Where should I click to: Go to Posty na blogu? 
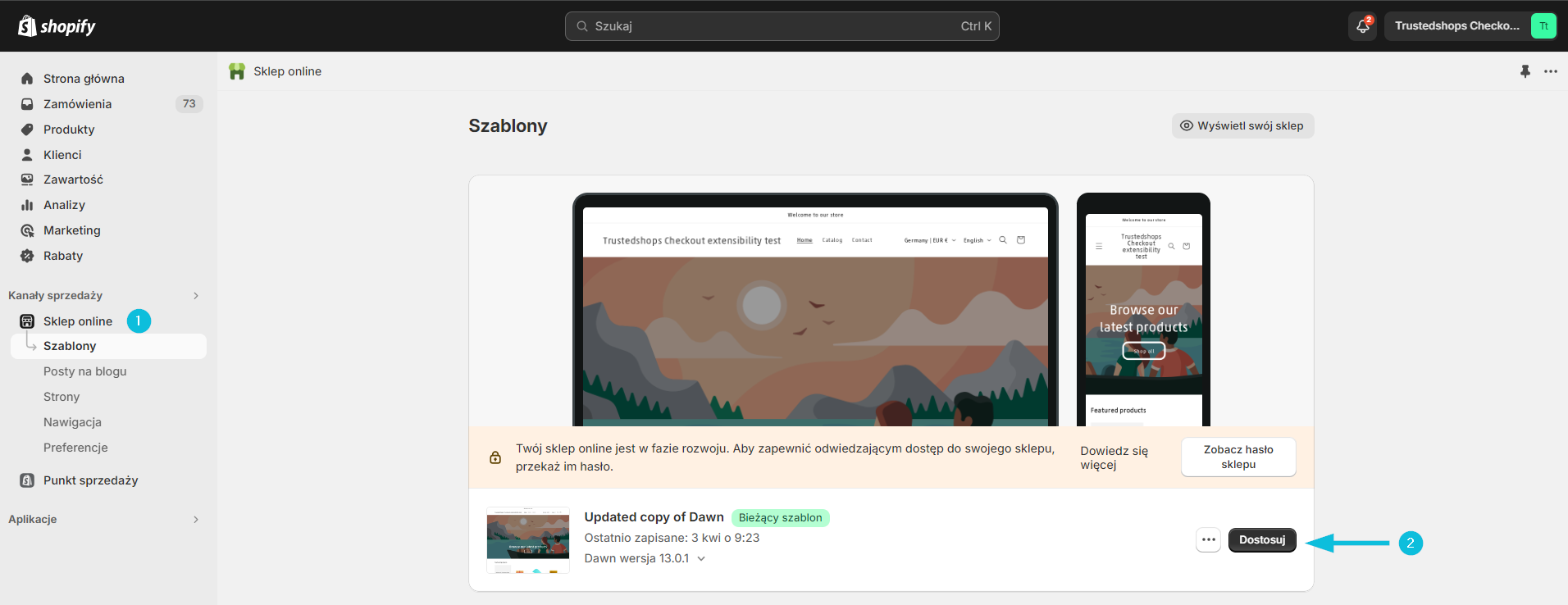point(84,371)
